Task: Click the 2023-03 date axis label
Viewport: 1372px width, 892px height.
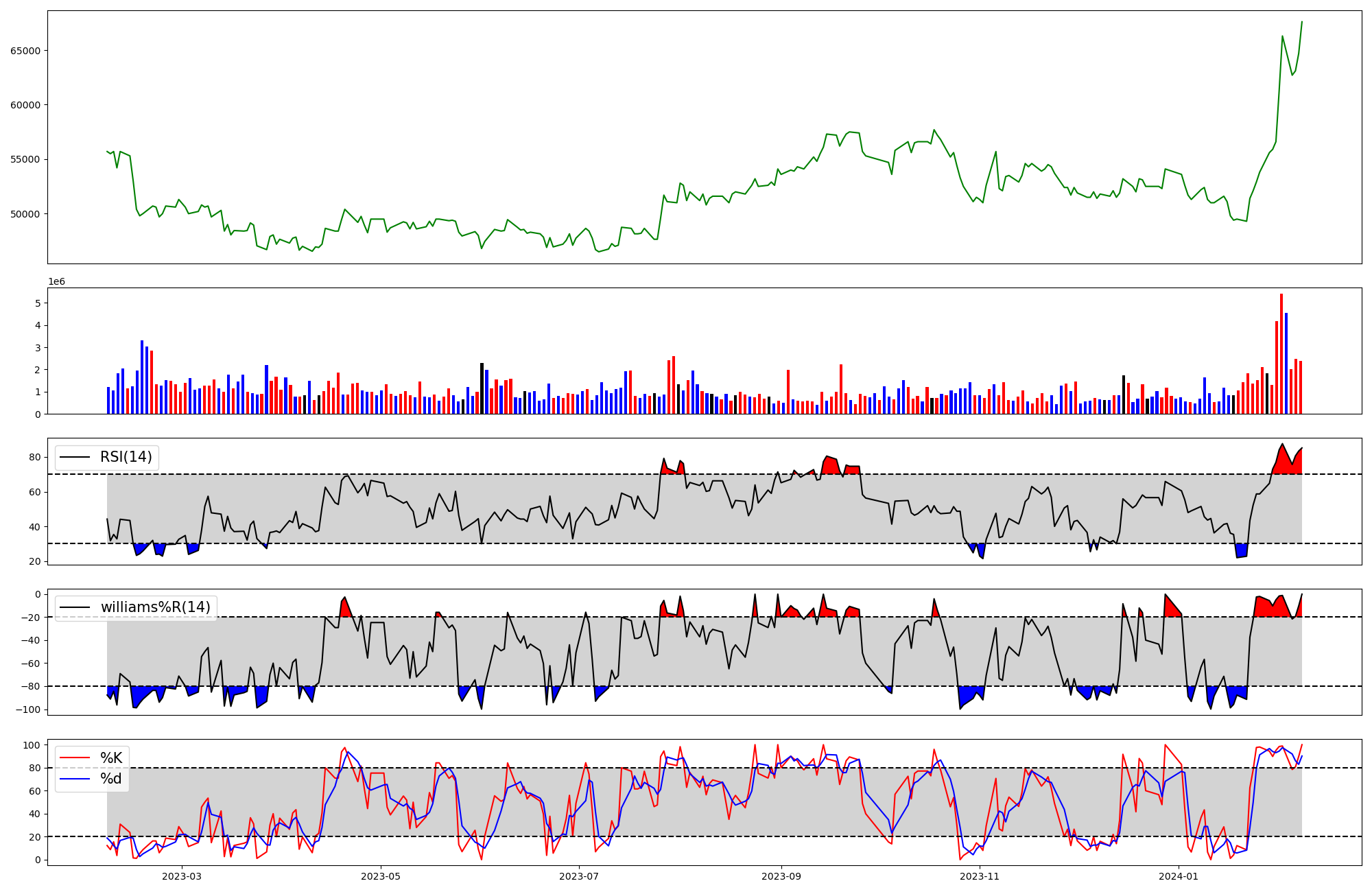Action: tap(182, 876)
